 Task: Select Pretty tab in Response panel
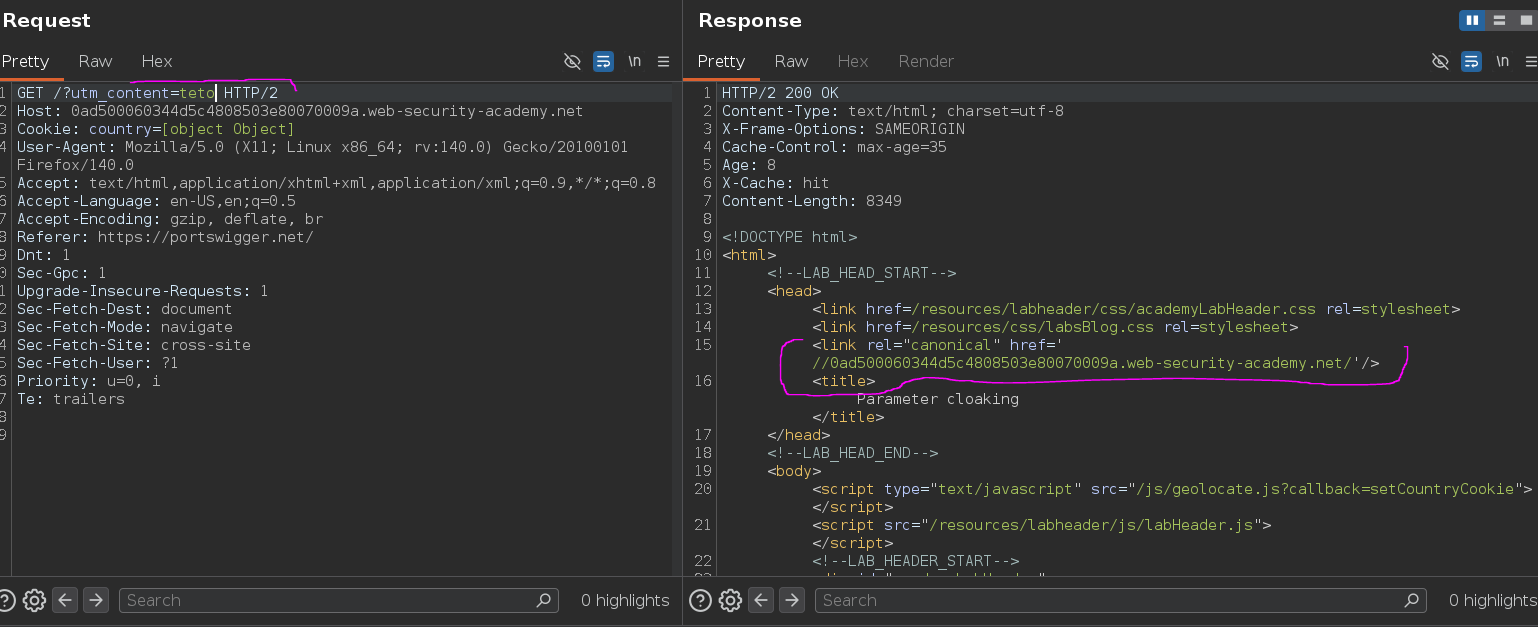(721, 61)
